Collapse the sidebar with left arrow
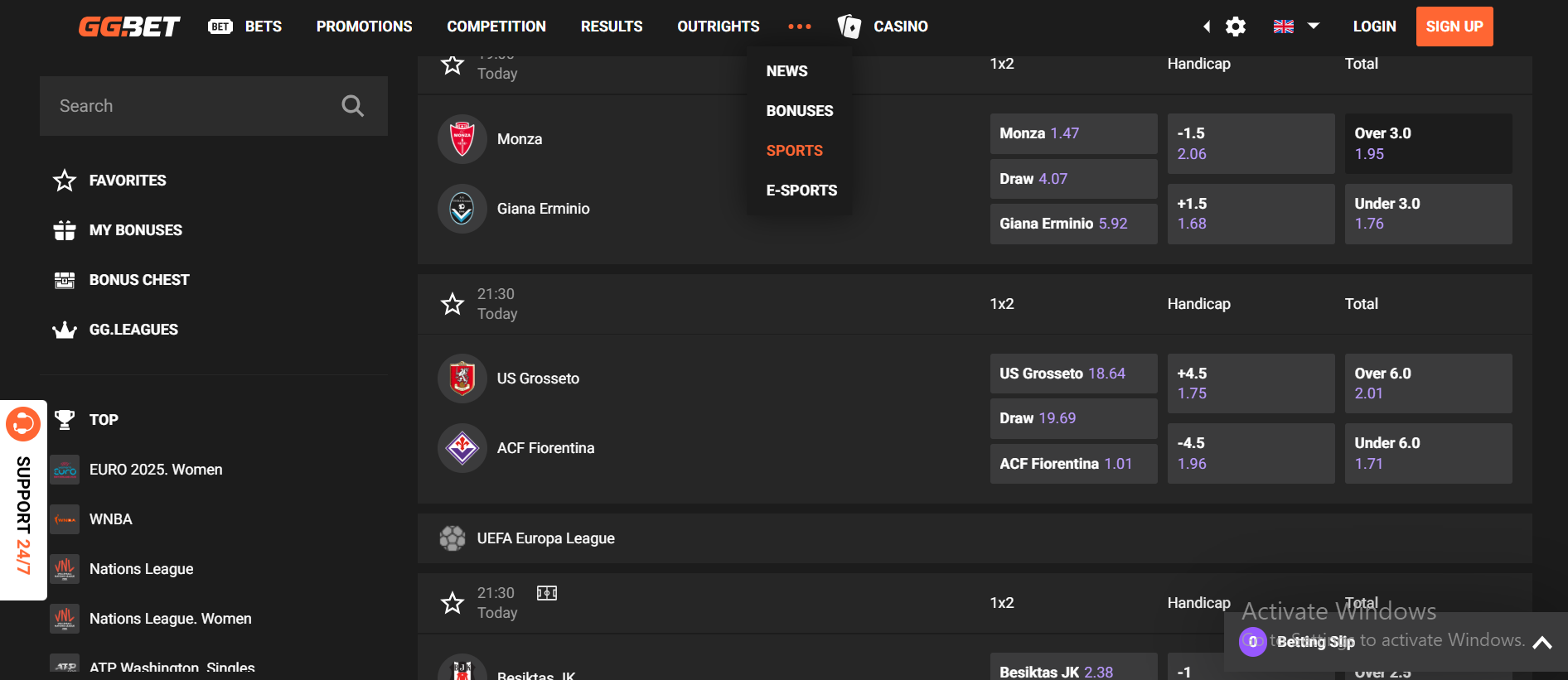This screenshot has height=680, width=1568. (1207, 27)
